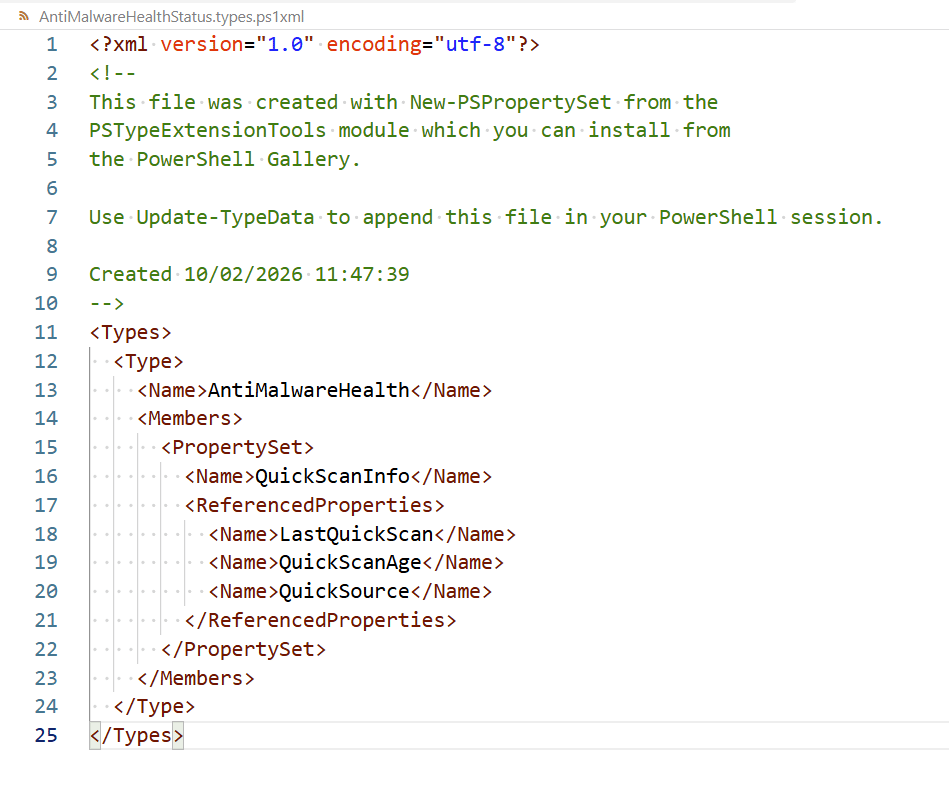Click the closing </Type> tag on line 24

(154, 707)
